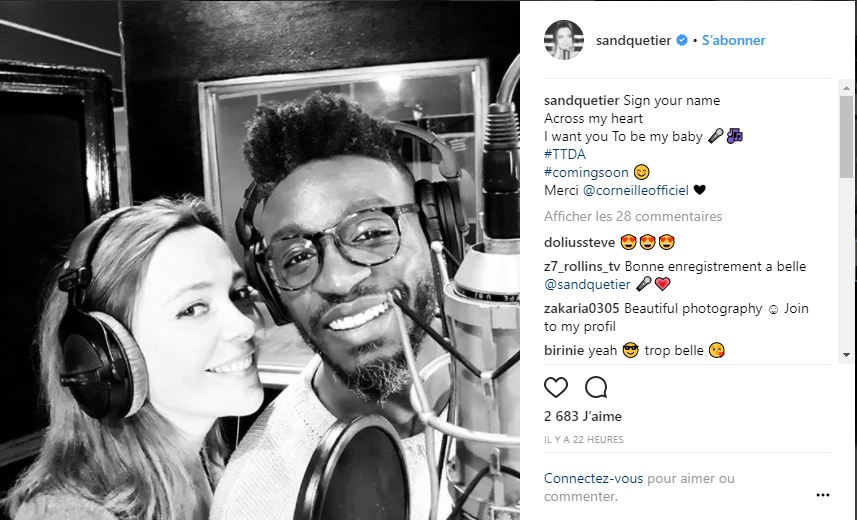Like the post with the heart icon

point(556,387)
